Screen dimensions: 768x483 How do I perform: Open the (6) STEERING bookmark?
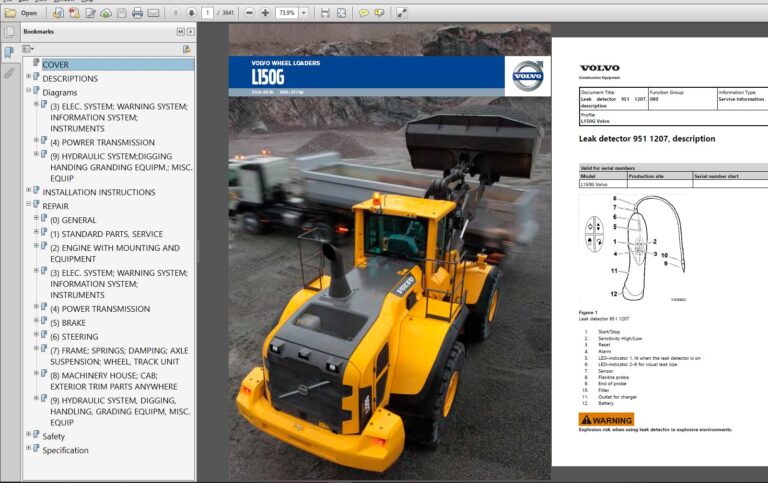[74, 337]
